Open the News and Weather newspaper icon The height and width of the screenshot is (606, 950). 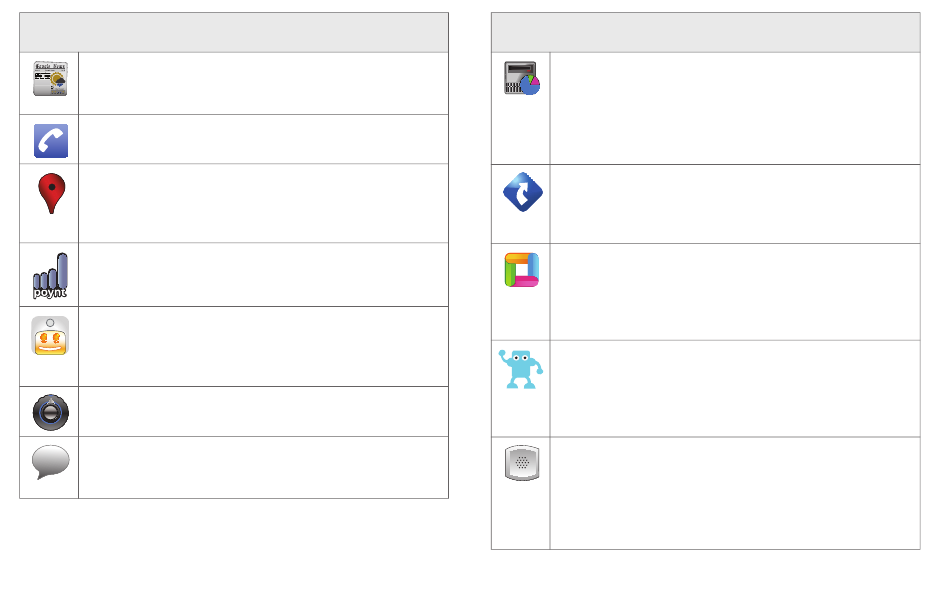[50, 79]
